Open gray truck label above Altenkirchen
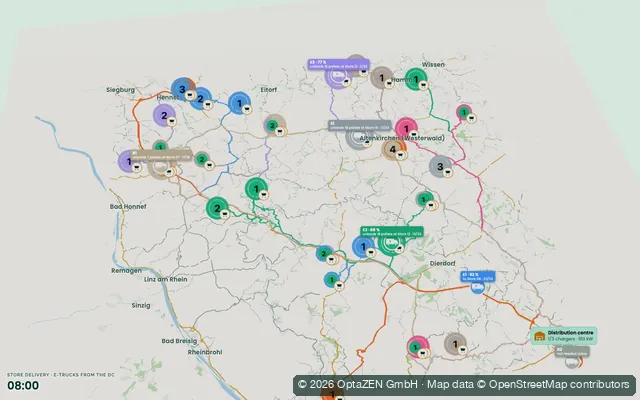The width and height of the screenshot is (640, 400). [x=359, y=125]
